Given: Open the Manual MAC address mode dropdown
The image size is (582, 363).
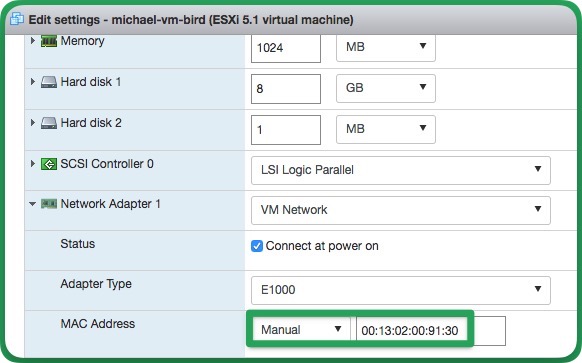Looking at the screenshot, I should [301, 330].
